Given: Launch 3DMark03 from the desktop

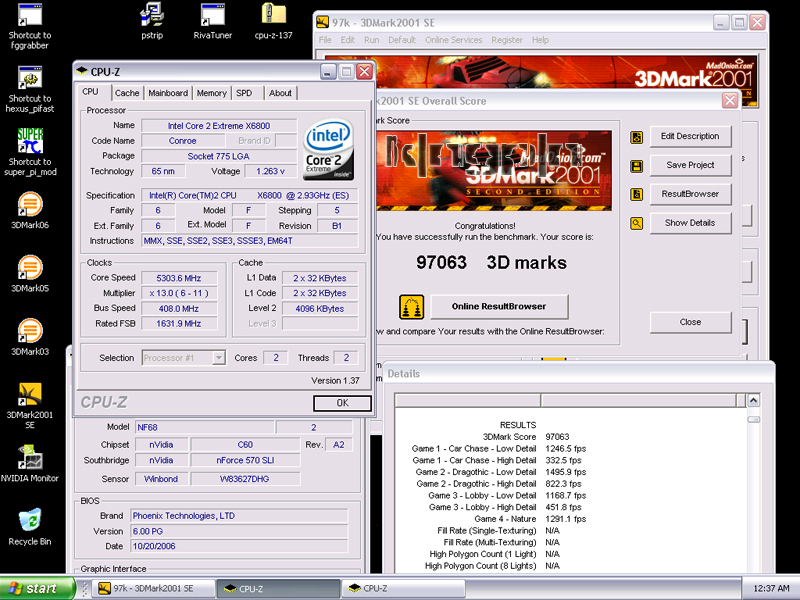Looking at the screenshot, I should pos(30,337).
